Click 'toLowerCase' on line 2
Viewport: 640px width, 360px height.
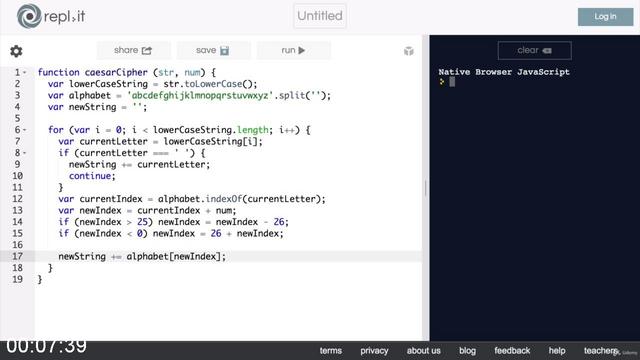pyautogui.click(x=213, y=84)
